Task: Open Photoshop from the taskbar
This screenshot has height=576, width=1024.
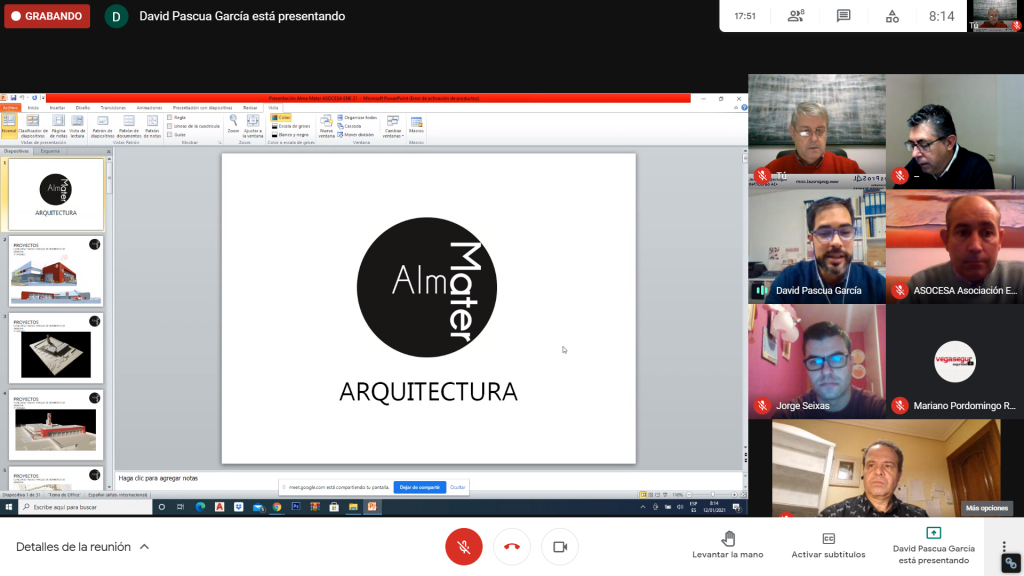Action: [296, 507]
